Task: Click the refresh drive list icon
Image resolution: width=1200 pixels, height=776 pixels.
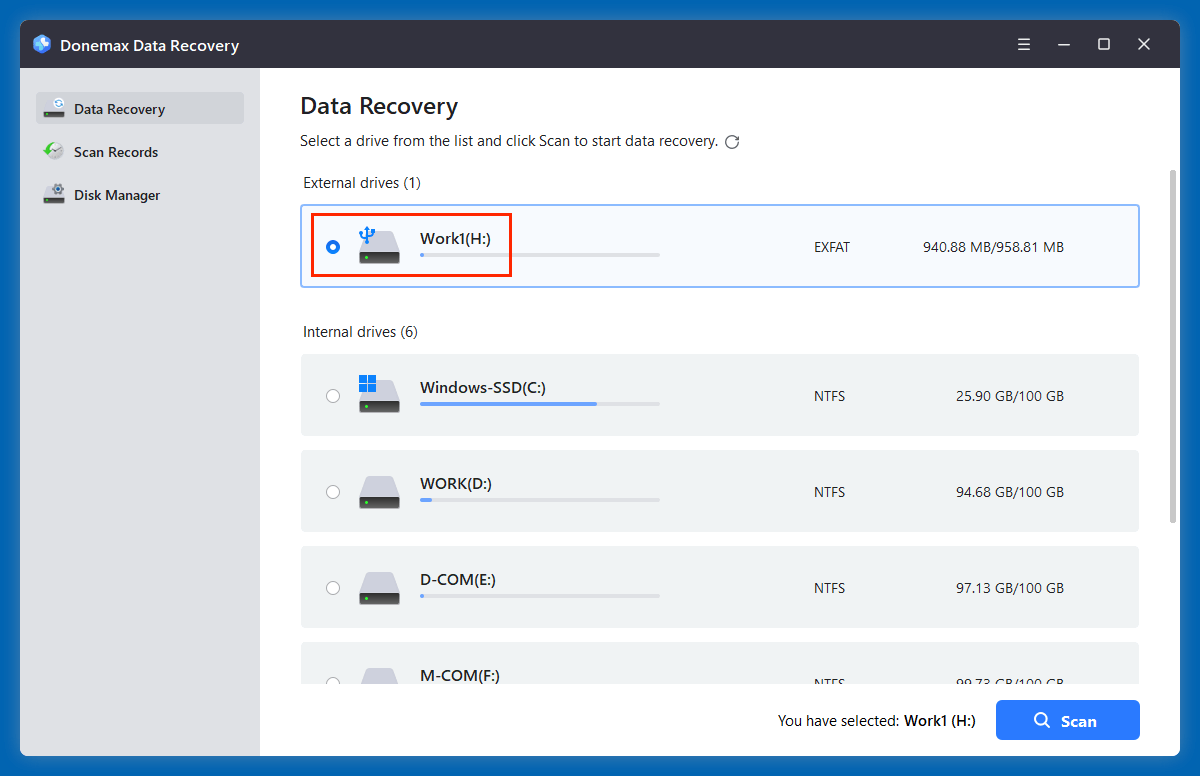Action: pos(732,141)
